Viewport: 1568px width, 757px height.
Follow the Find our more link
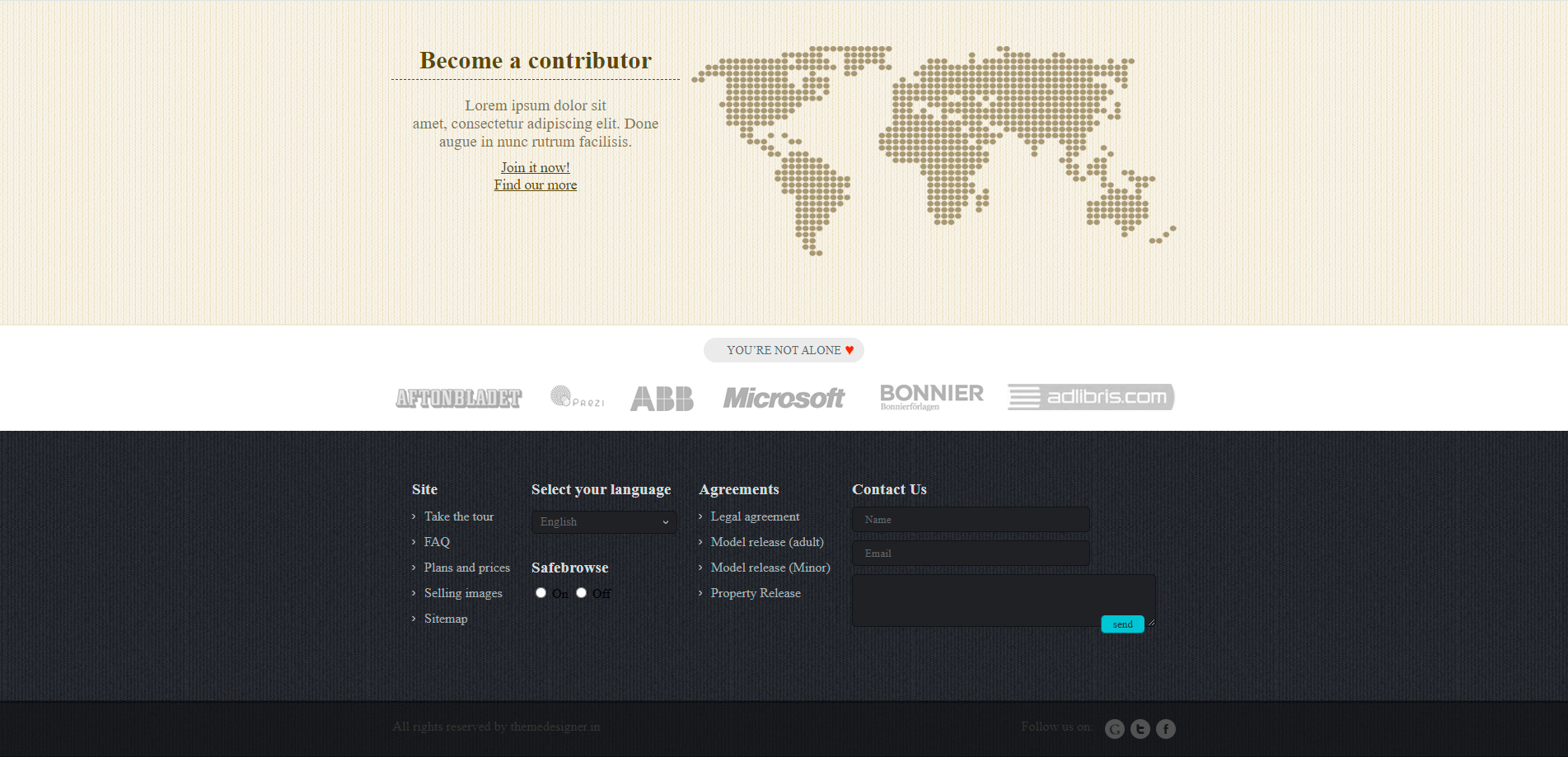click(x=536, y=185)
